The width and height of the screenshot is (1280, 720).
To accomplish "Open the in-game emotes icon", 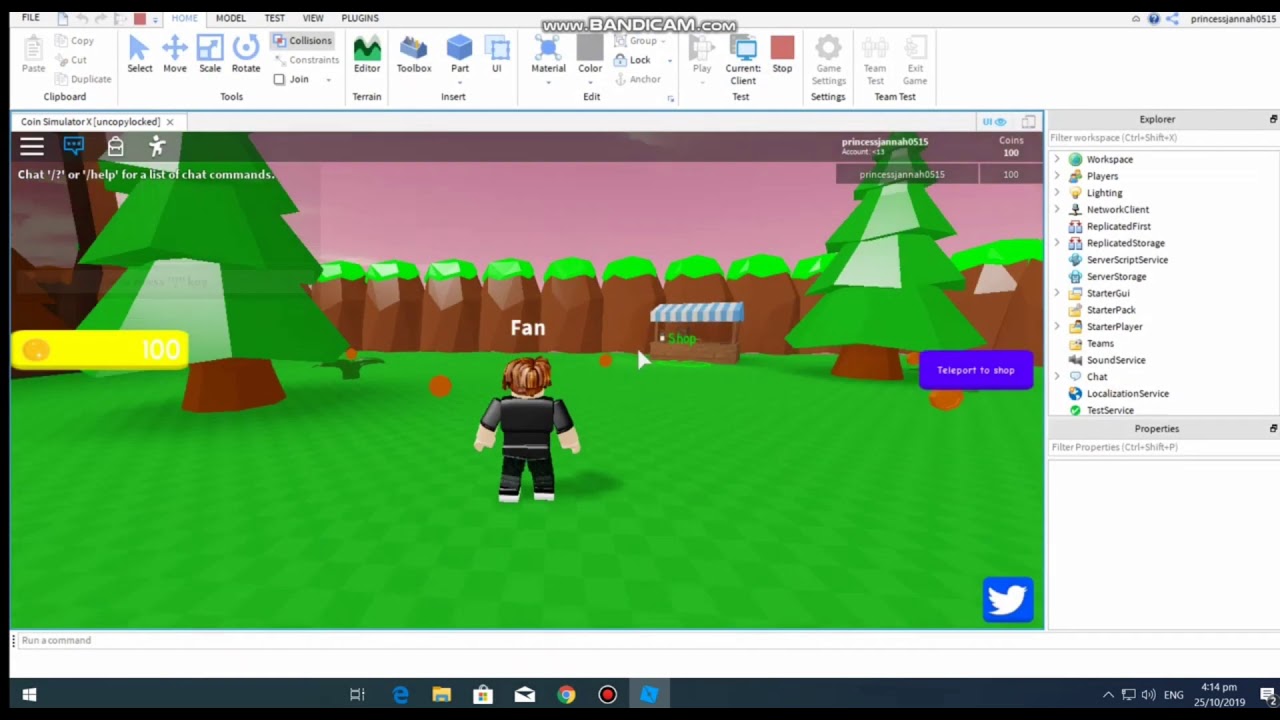I will click(x=157, y=147).
